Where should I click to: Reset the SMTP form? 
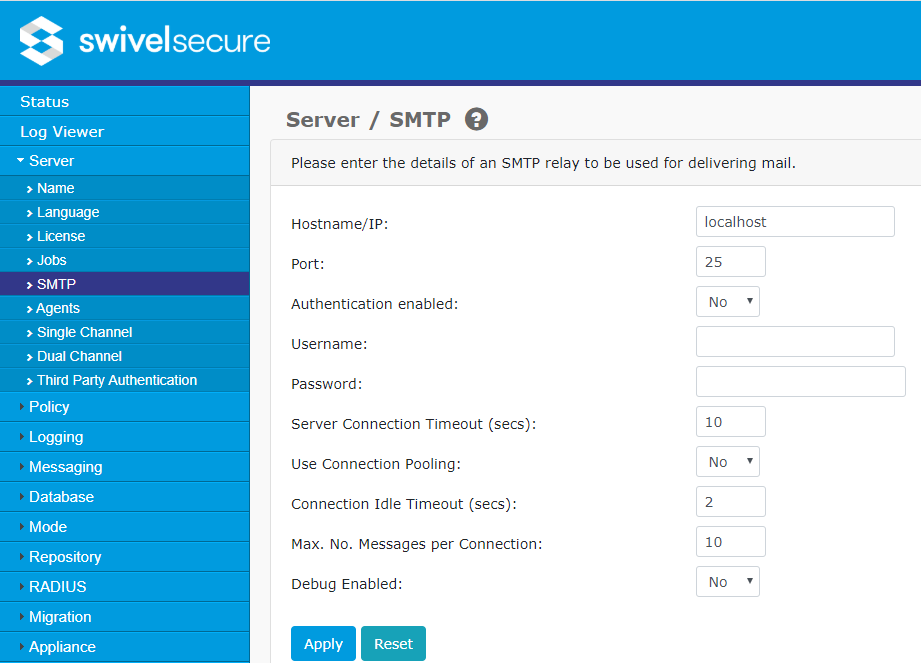pos(392,643)
